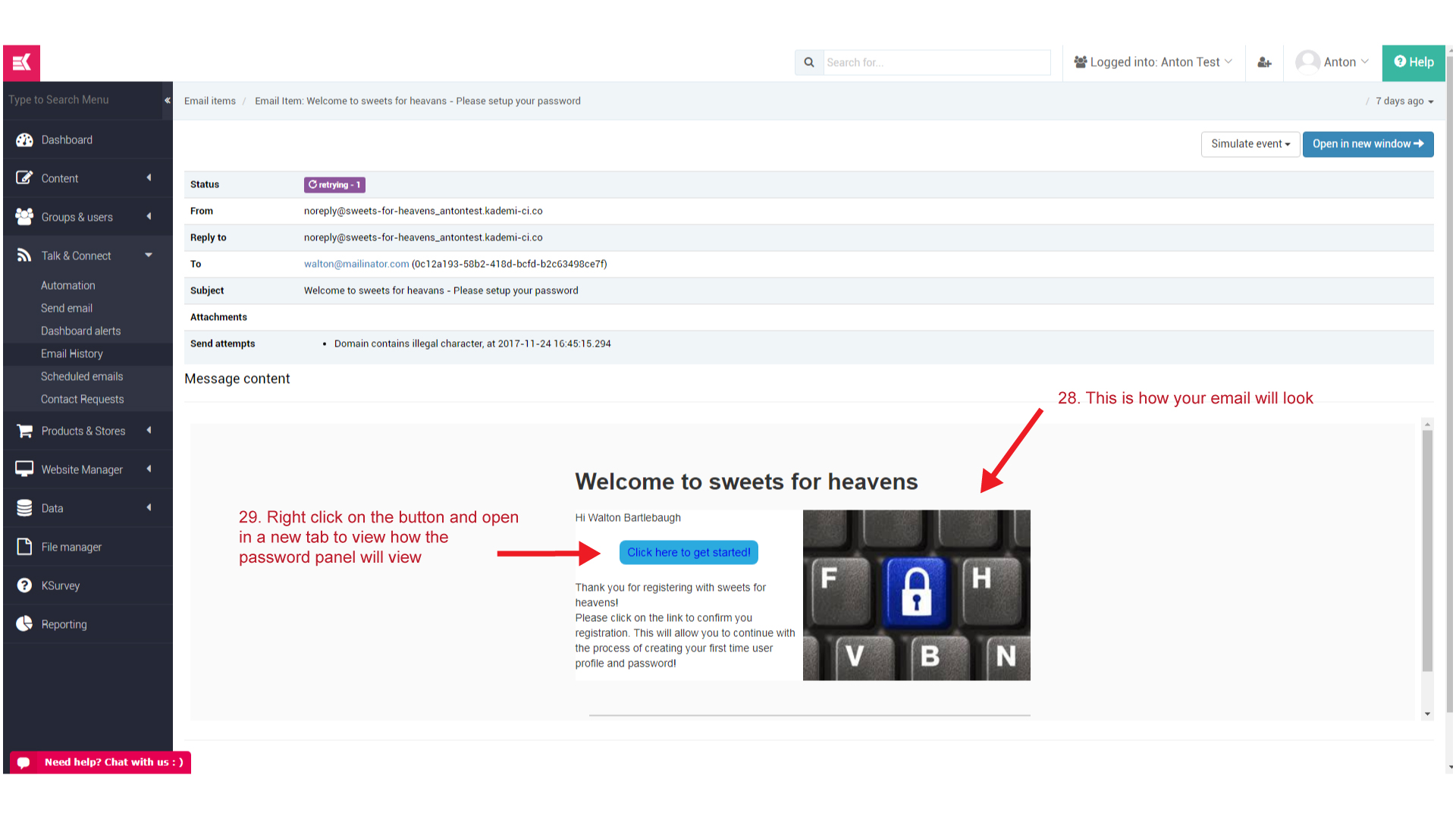Click the Kademi logo icon

(21, 62)
